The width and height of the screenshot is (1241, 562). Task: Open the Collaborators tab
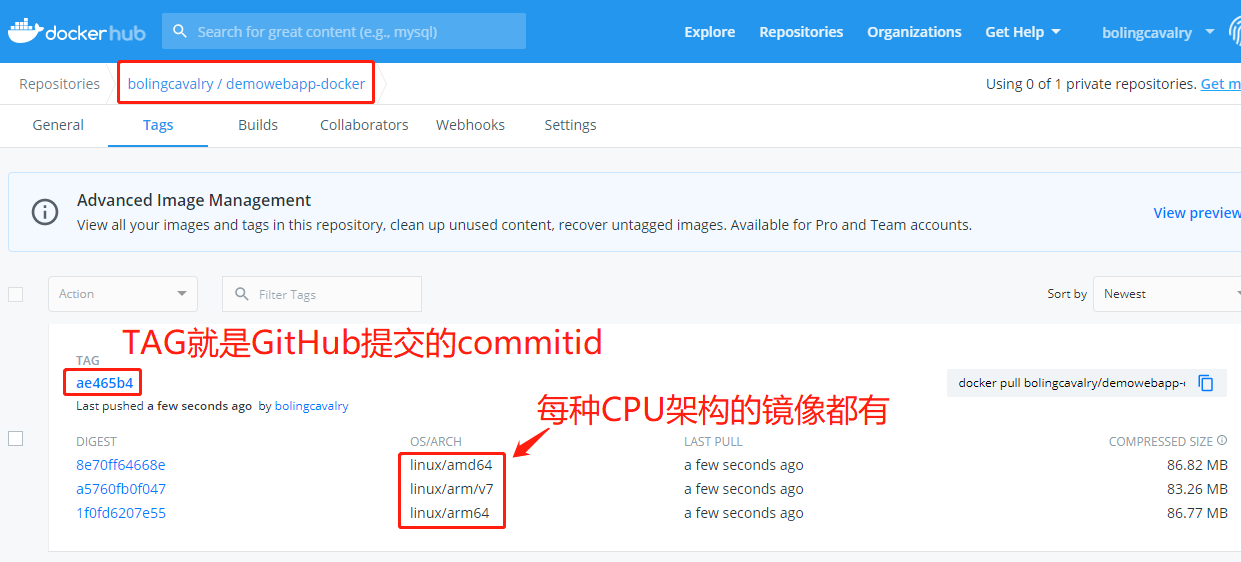pos(364,125)
